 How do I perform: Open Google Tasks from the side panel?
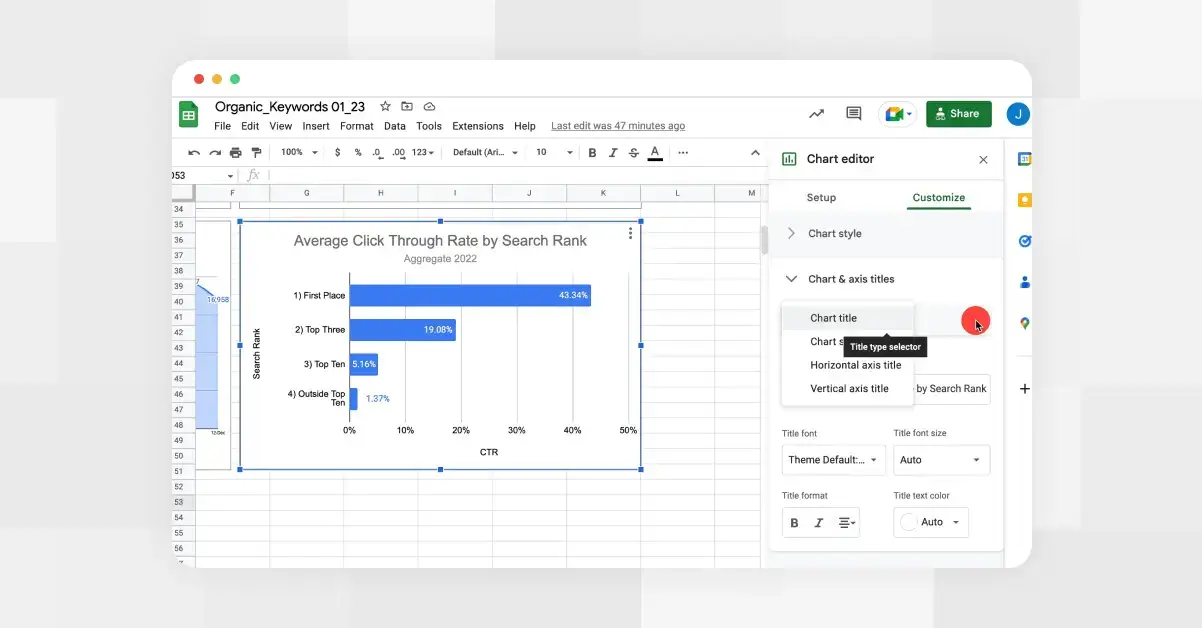click(x=1023, y=240)
